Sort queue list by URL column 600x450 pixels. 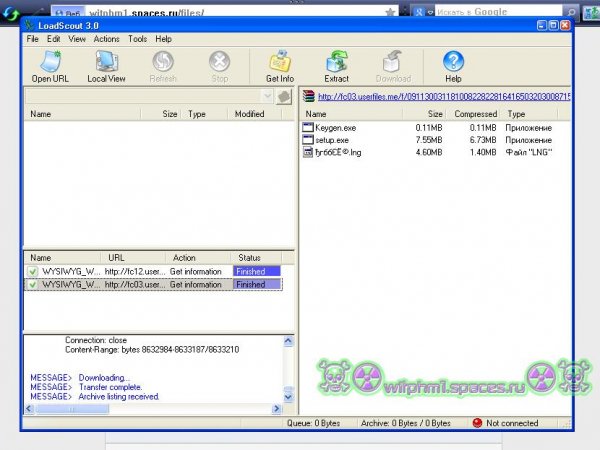tap(133, 258)
